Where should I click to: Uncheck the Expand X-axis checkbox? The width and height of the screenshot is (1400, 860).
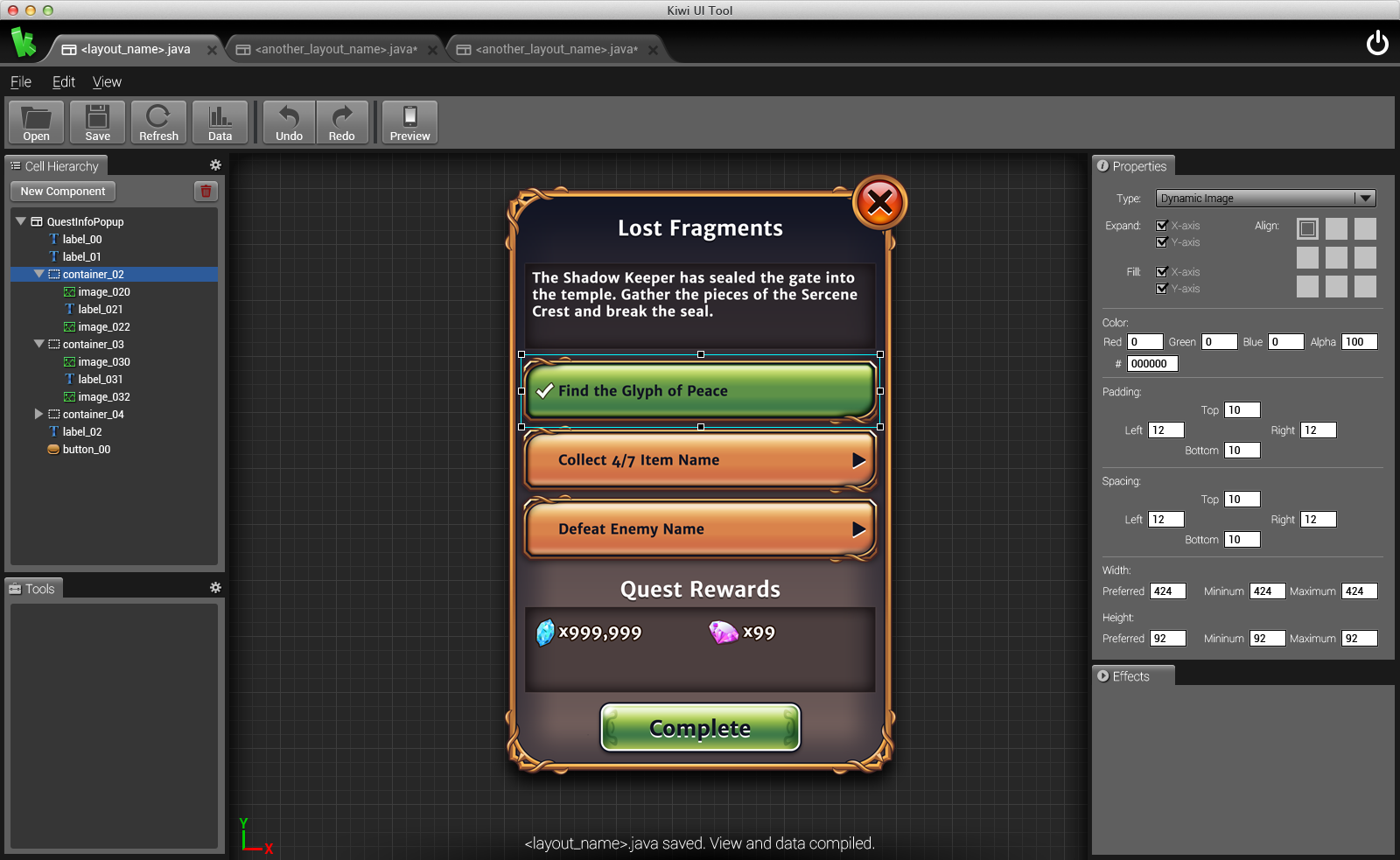pyautogui.click(x=1162, y=226)
